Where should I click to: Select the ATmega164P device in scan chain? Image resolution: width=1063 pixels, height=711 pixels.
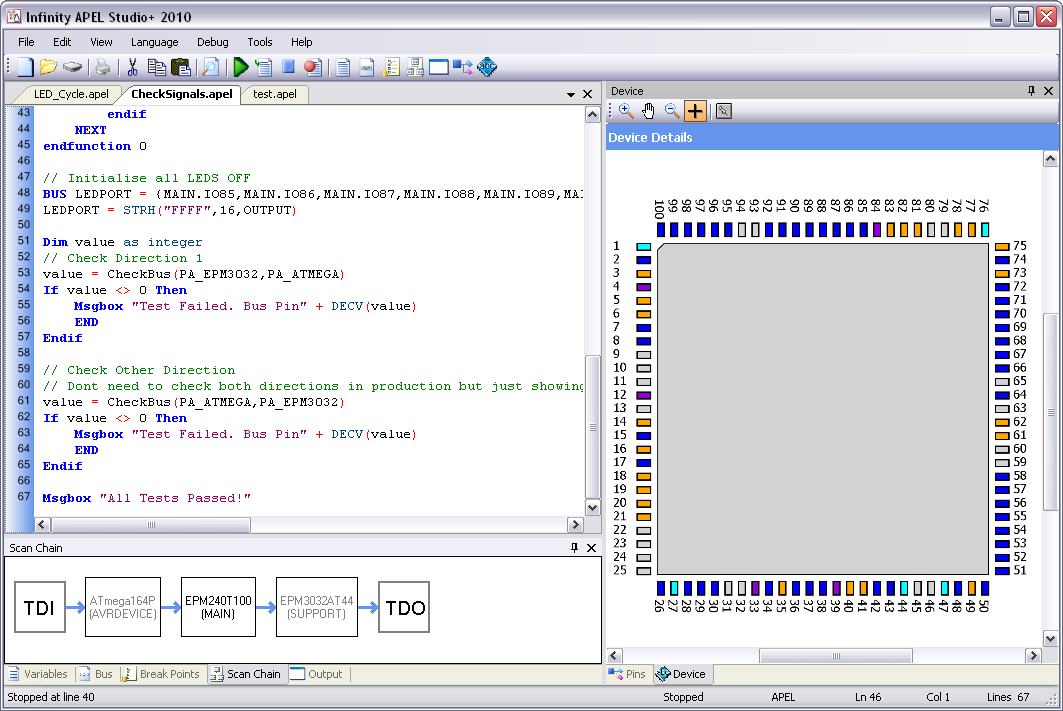pos(122,607)
